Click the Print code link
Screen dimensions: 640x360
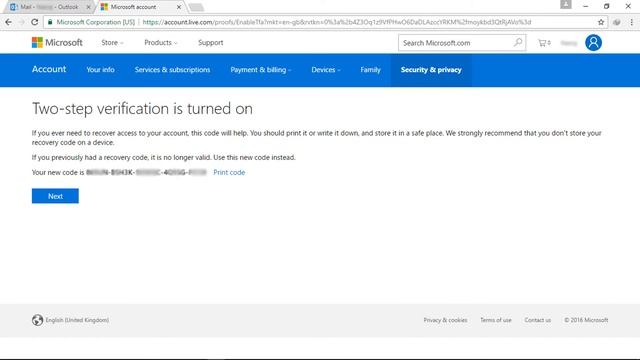click(229, 172)
